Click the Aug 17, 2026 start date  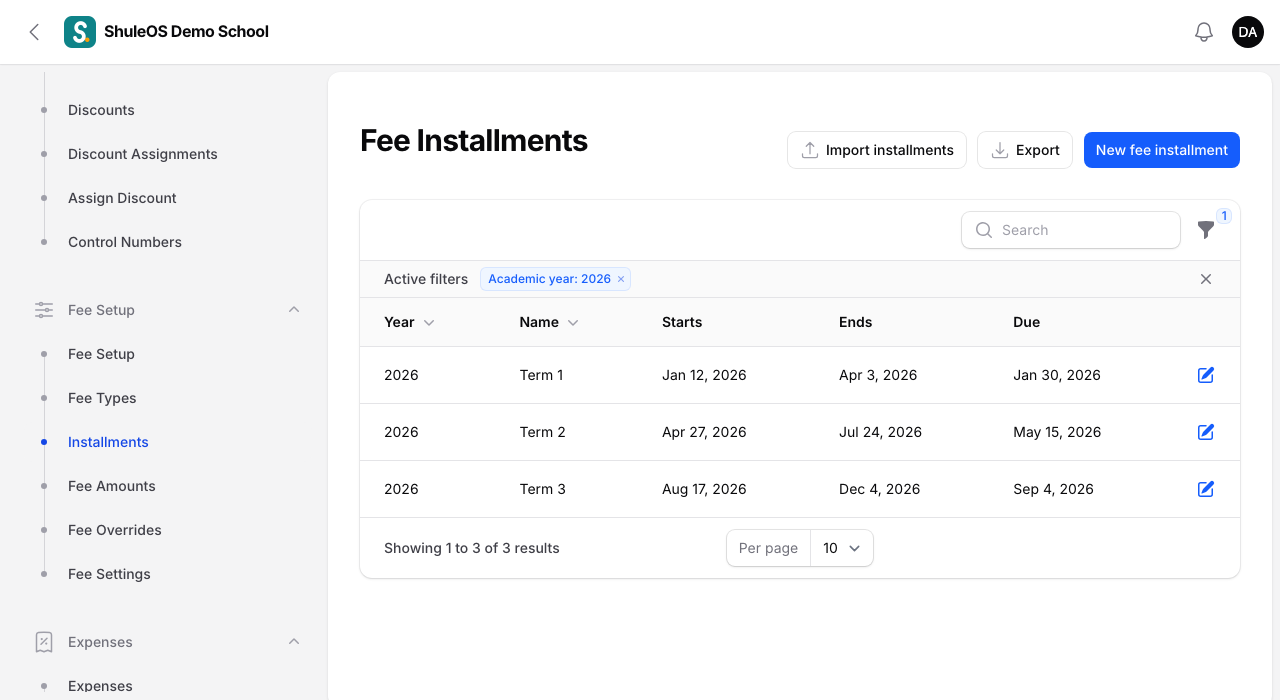(x=704, y=489)
